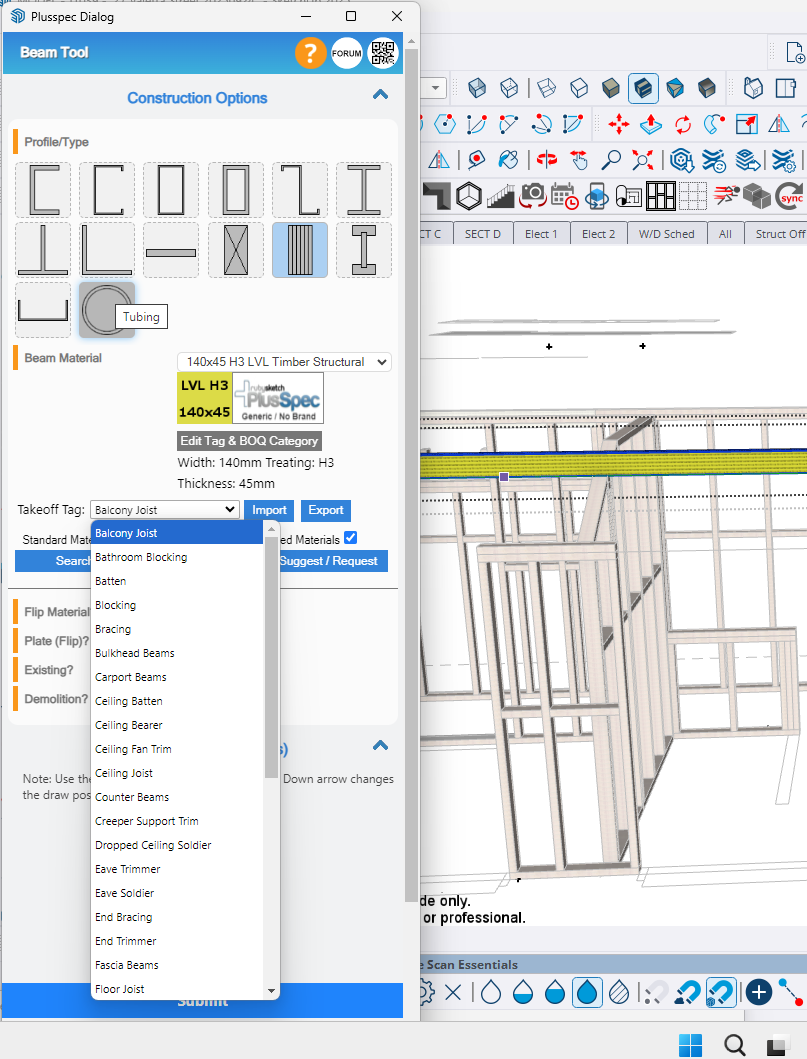The height and width of the screenshot is (1059, 807).
Task: Click the QR code icon in header
Action: coord(382,53)
